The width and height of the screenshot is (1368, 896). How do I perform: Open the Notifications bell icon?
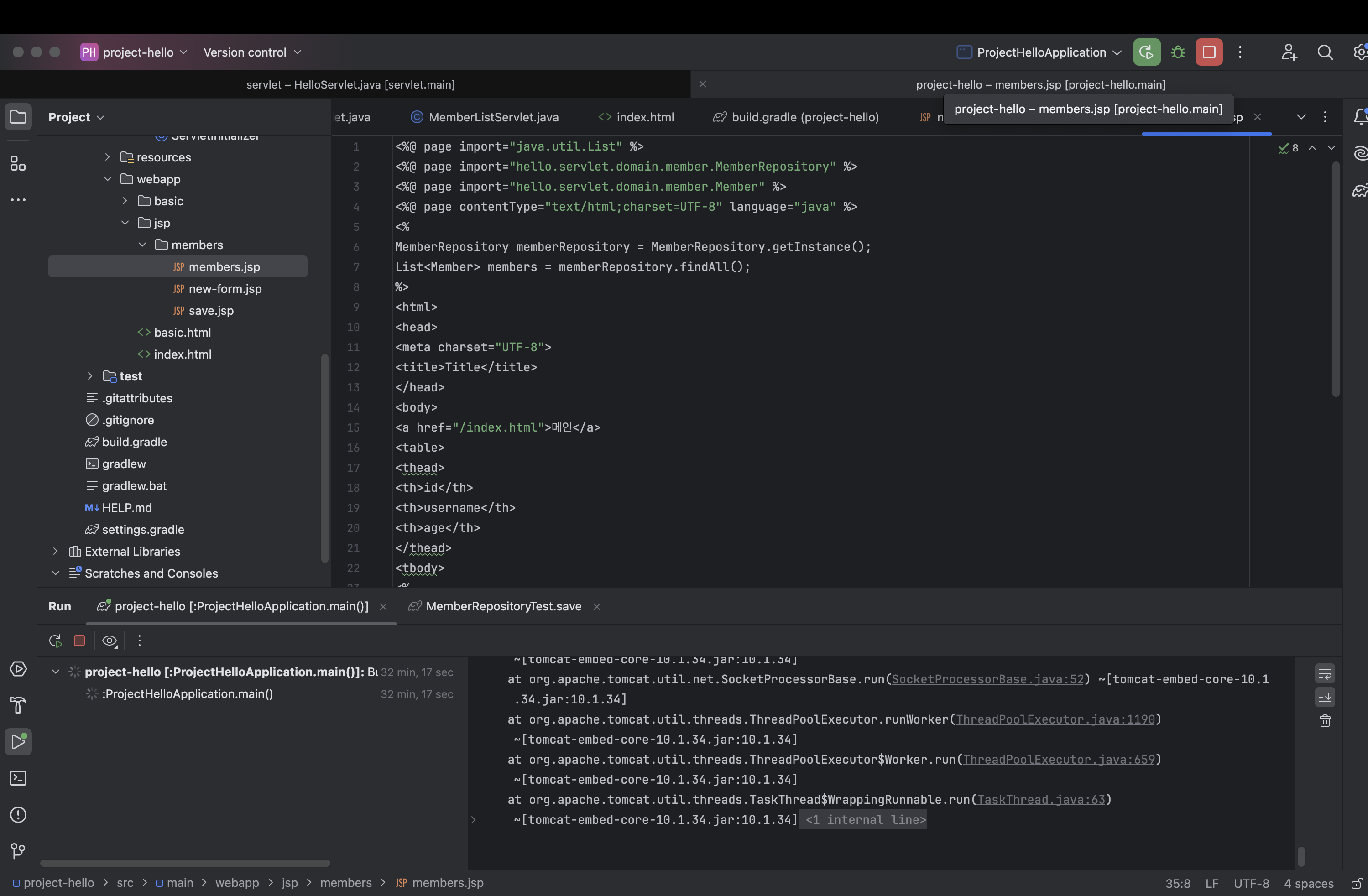1360,117
